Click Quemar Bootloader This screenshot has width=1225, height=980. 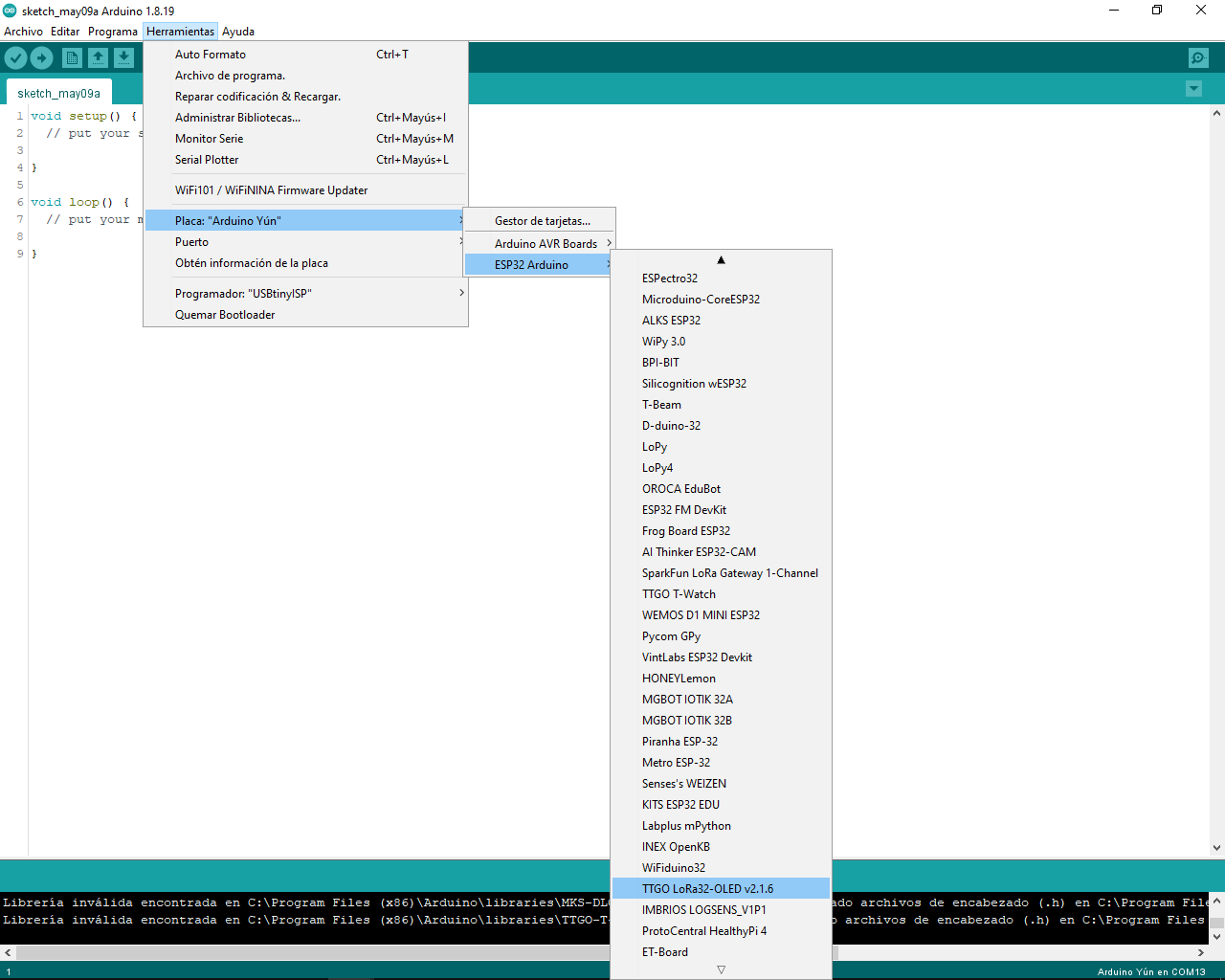point(305,315)
